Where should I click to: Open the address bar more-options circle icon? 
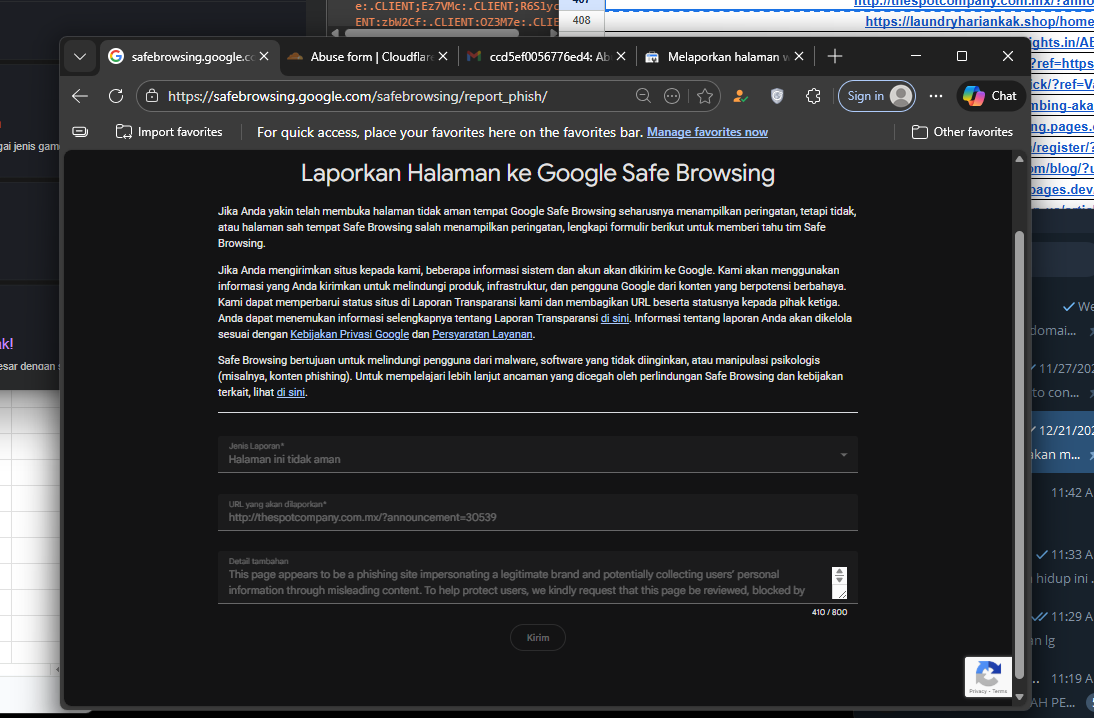point(672,96)
